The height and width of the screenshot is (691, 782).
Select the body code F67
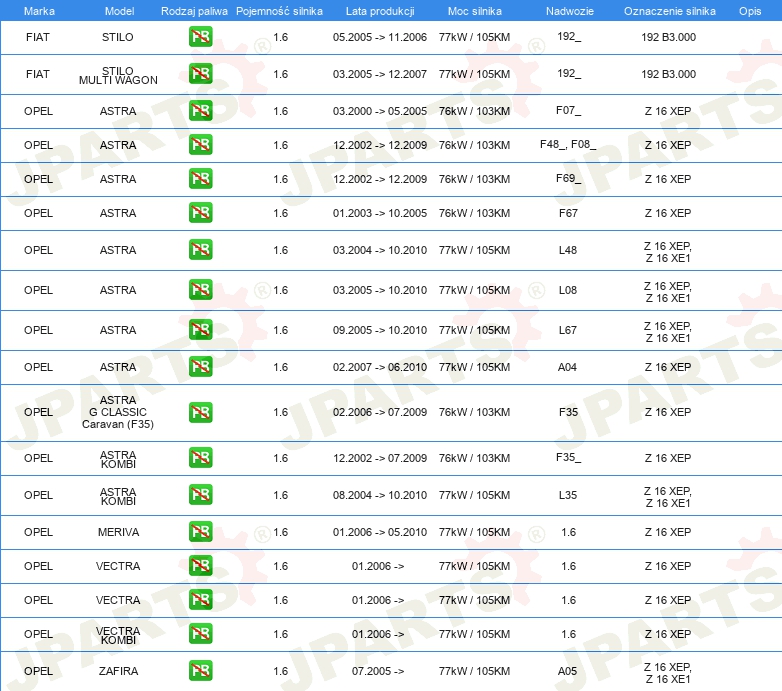(x=568, y=213)
